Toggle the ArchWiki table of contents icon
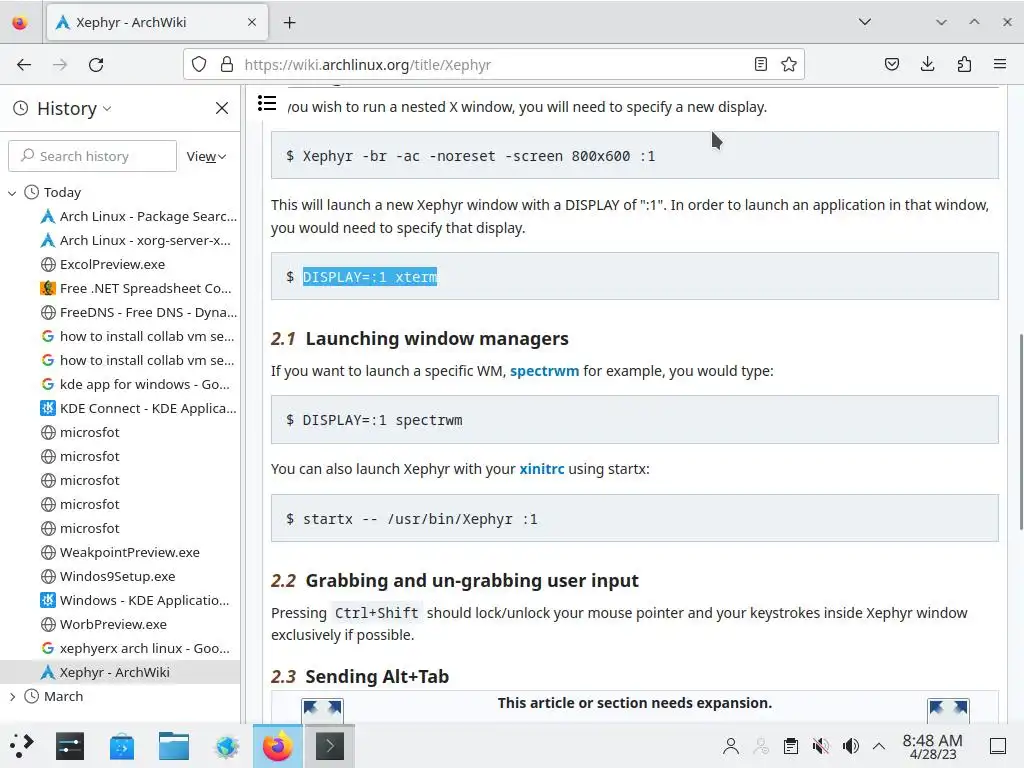This screenshot has height=768, width=1024. point(267,103)
